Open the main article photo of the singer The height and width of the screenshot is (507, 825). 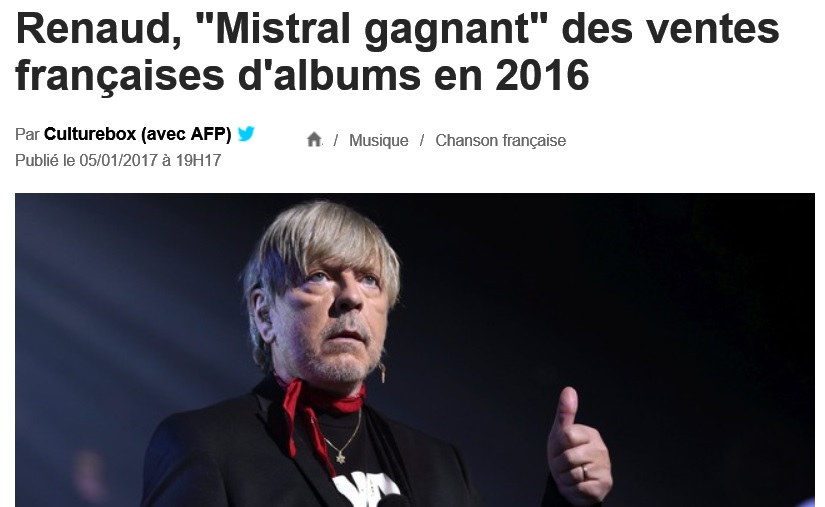pos(415,350)
